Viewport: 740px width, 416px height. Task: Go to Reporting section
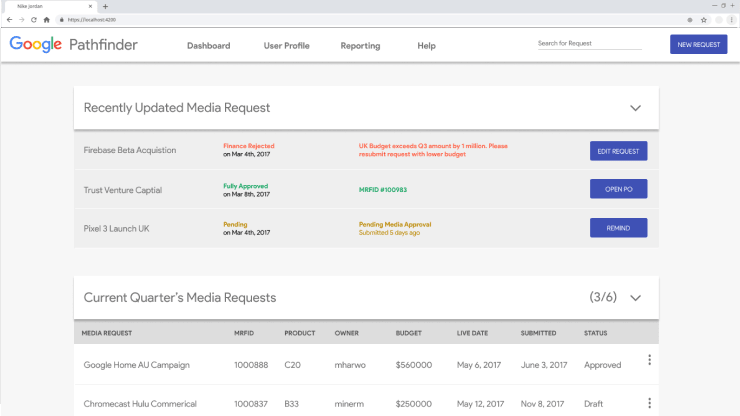pos(360,46)
